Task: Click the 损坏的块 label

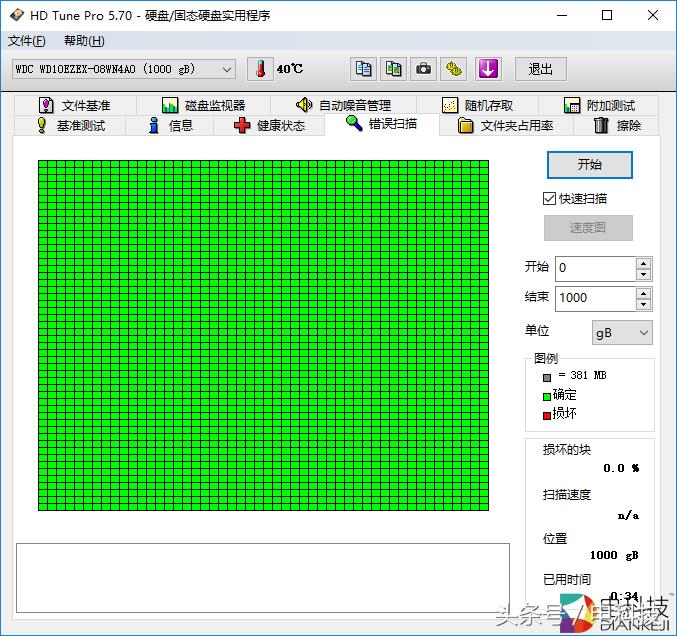Action: point(566,450)
